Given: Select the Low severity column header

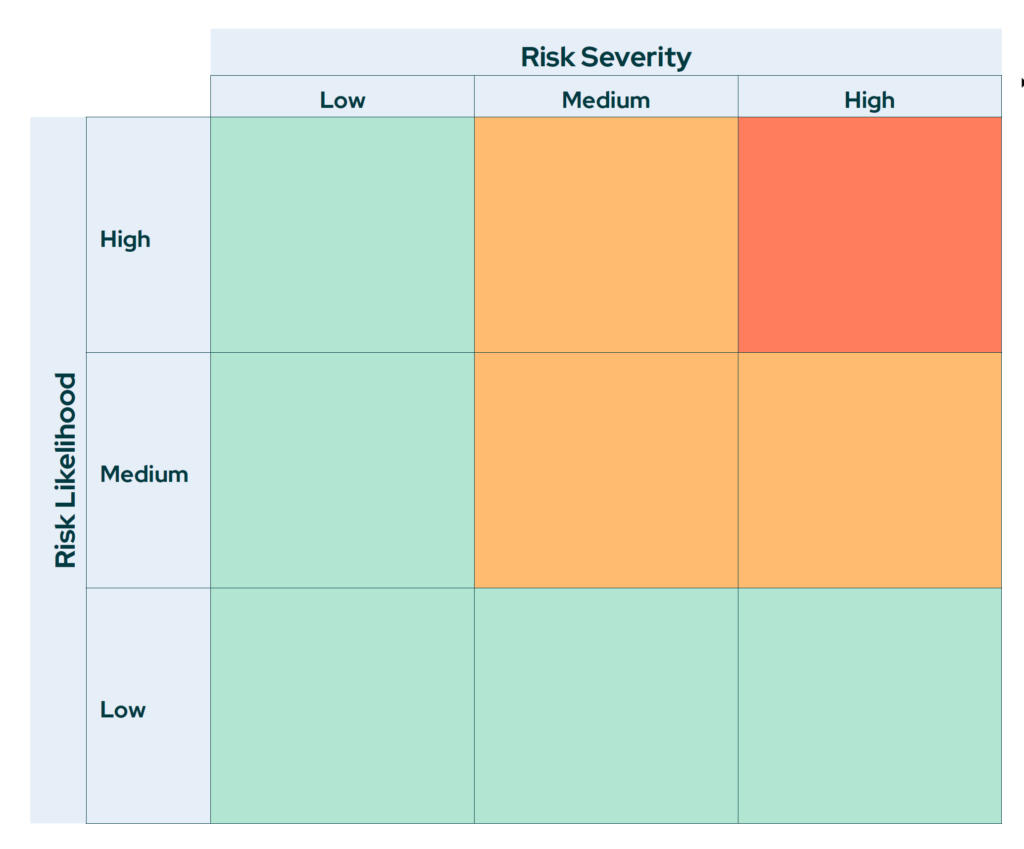Looking at the screenshot, I should (x=342, y=100).
